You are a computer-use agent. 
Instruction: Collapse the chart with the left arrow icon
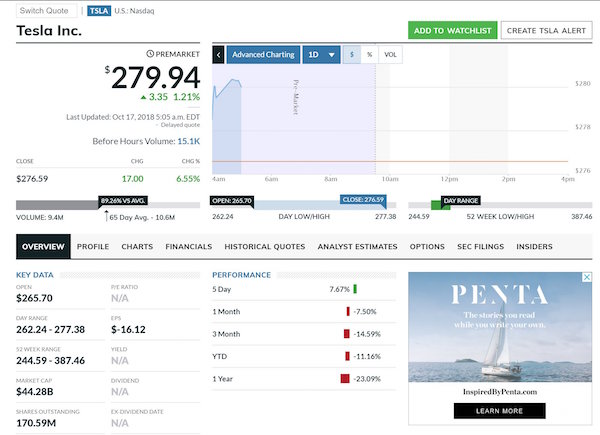(218, 55)
